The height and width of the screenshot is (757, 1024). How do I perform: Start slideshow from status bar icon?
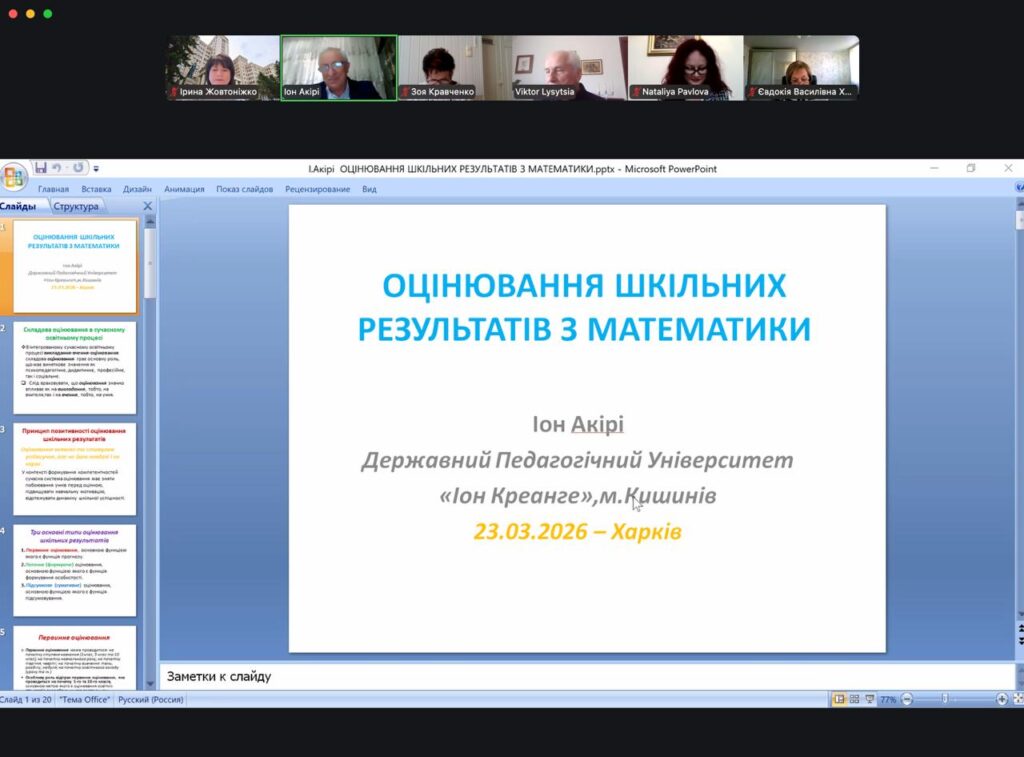867,700
